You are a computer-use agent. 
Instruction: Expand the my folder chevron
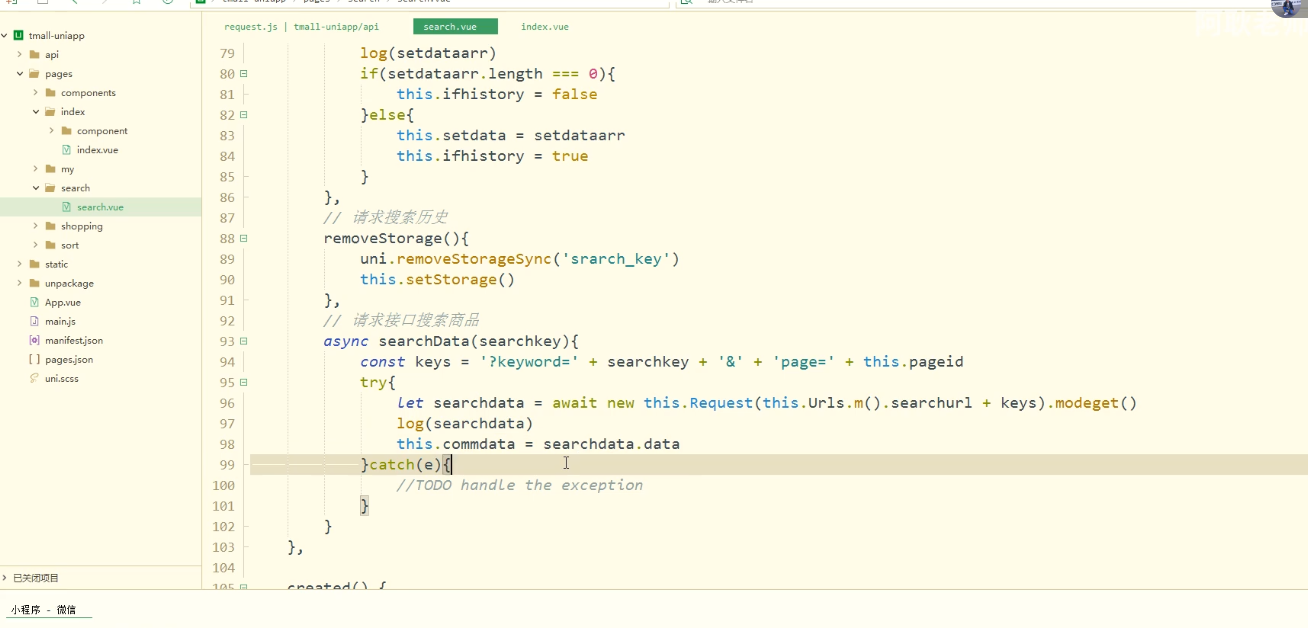[36, 169]
